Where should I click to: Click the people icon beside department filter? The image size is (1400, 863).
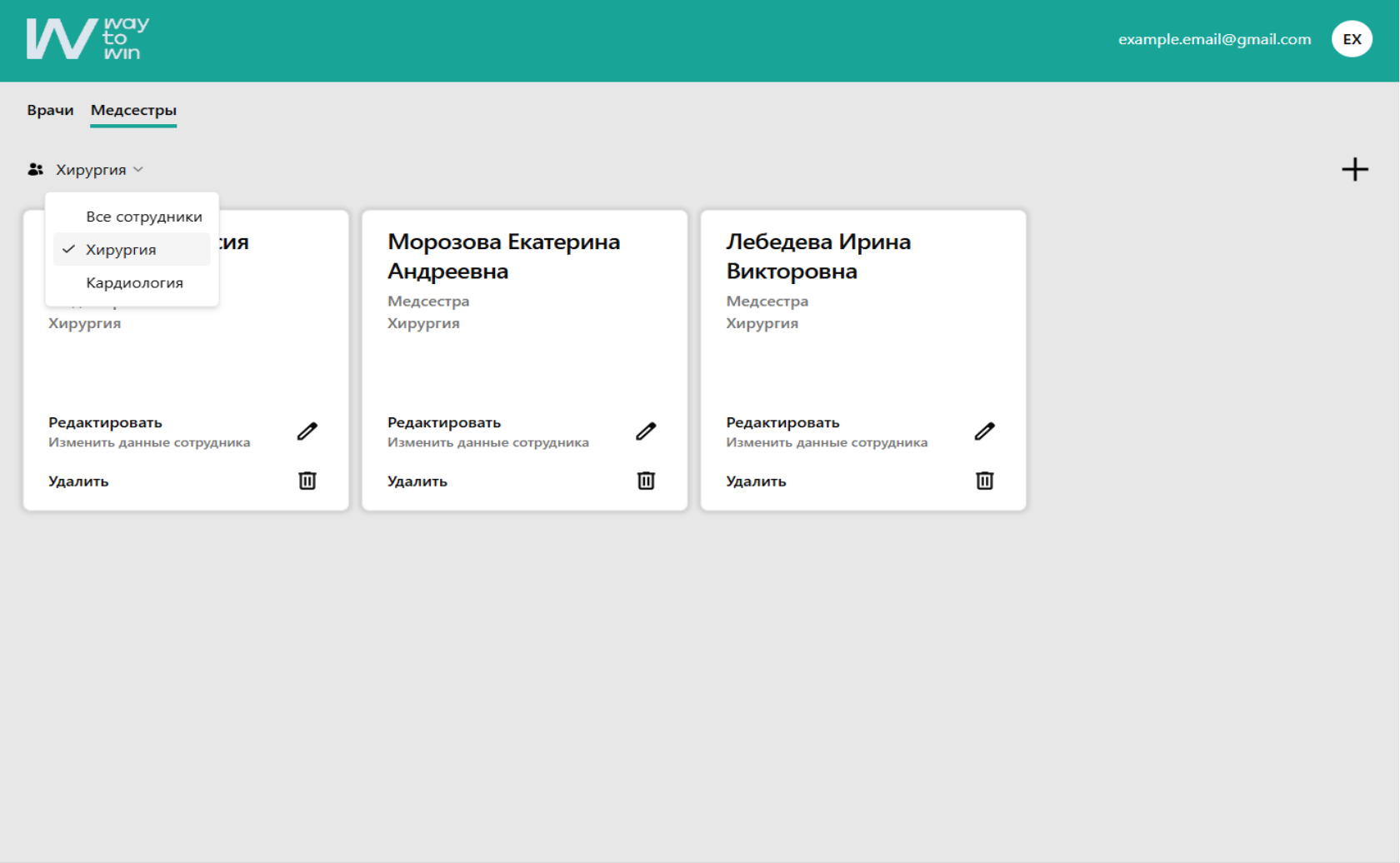click(x=35, y=170)
